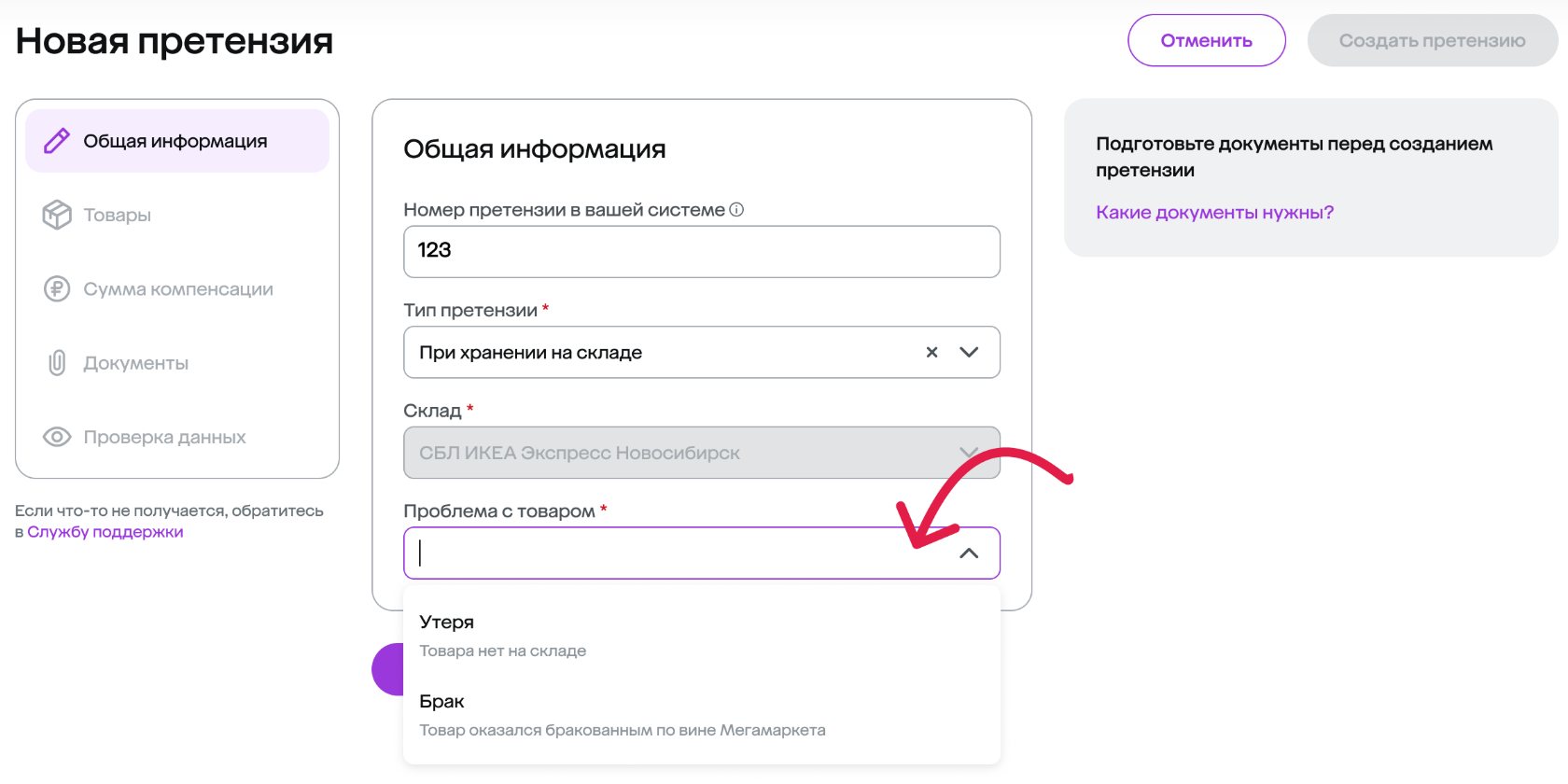This screenshot has width=1568, height=784.
Task: Click the box icon next to Товары
Action: click(x=57, y=215)
